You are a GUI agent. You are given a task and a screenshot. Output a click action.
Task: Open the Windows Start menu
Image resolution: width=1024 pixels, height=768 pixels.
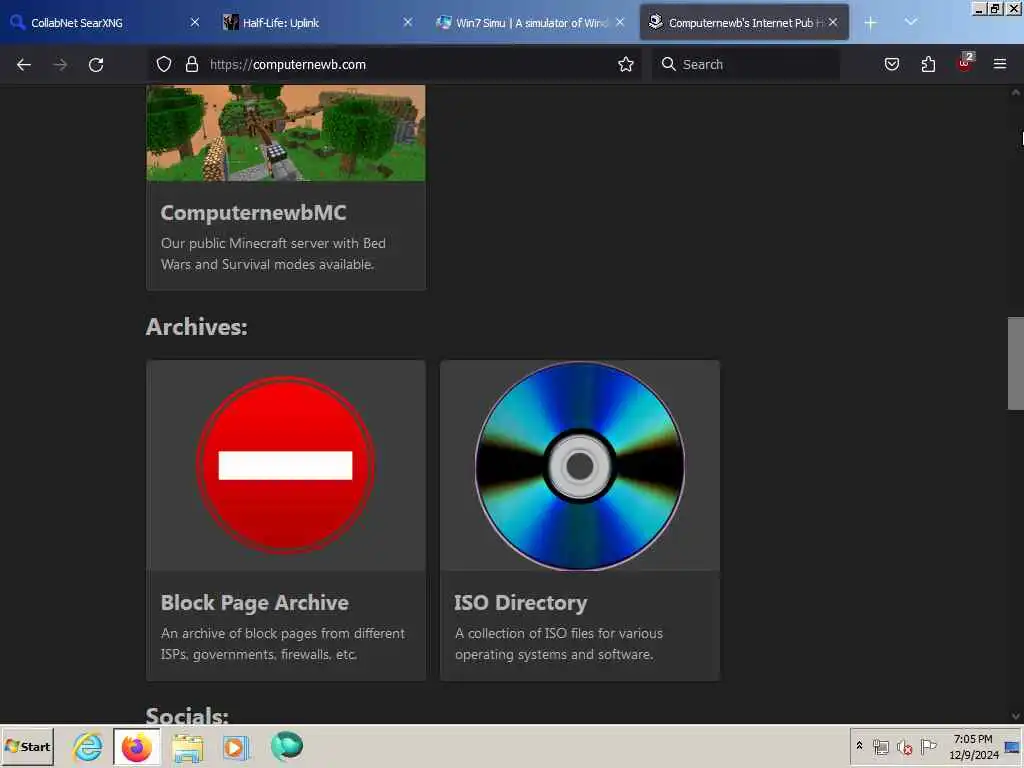tap(27, 746)
